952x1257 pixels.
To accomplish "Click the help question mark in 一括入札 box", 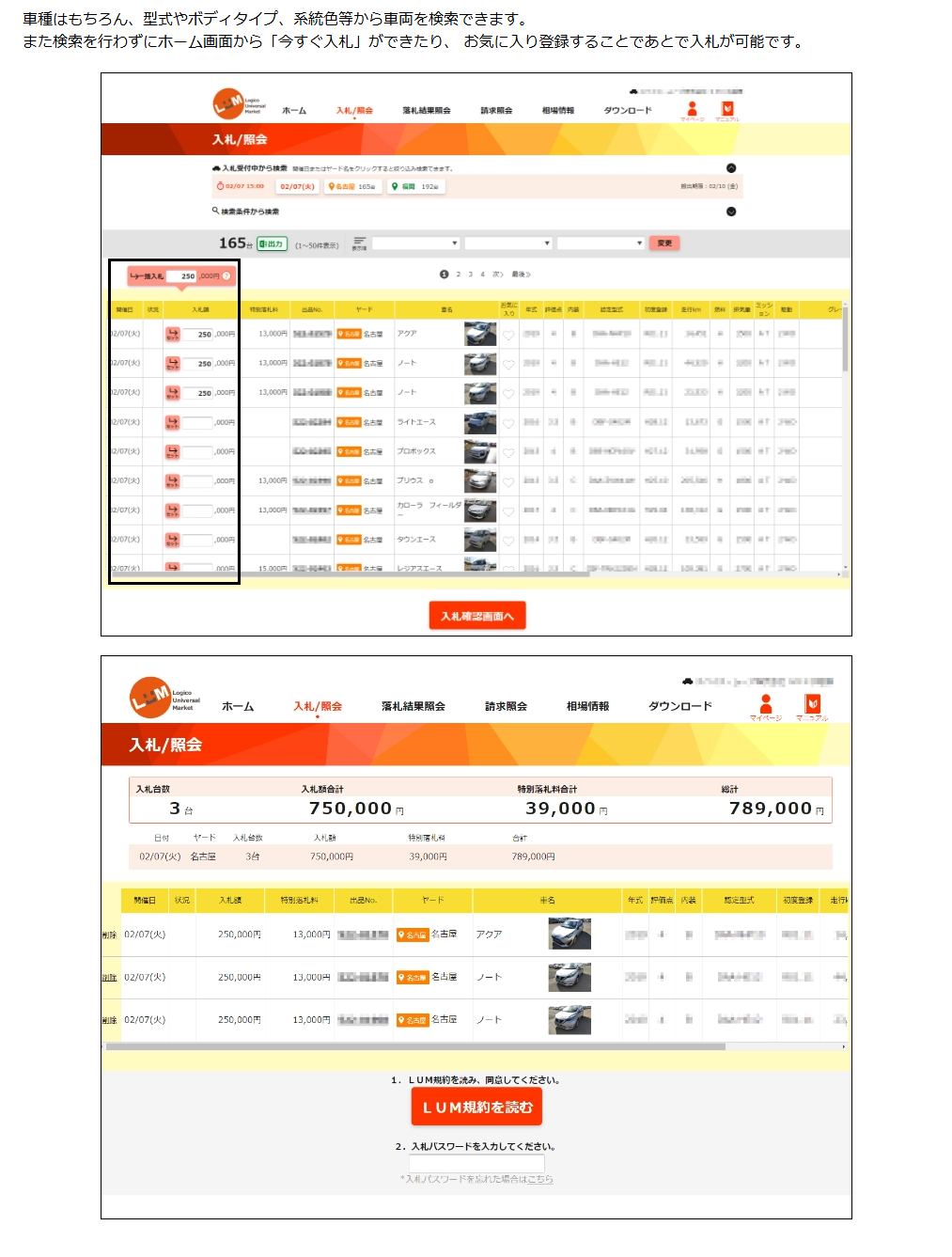I will (x=226, y=276).
